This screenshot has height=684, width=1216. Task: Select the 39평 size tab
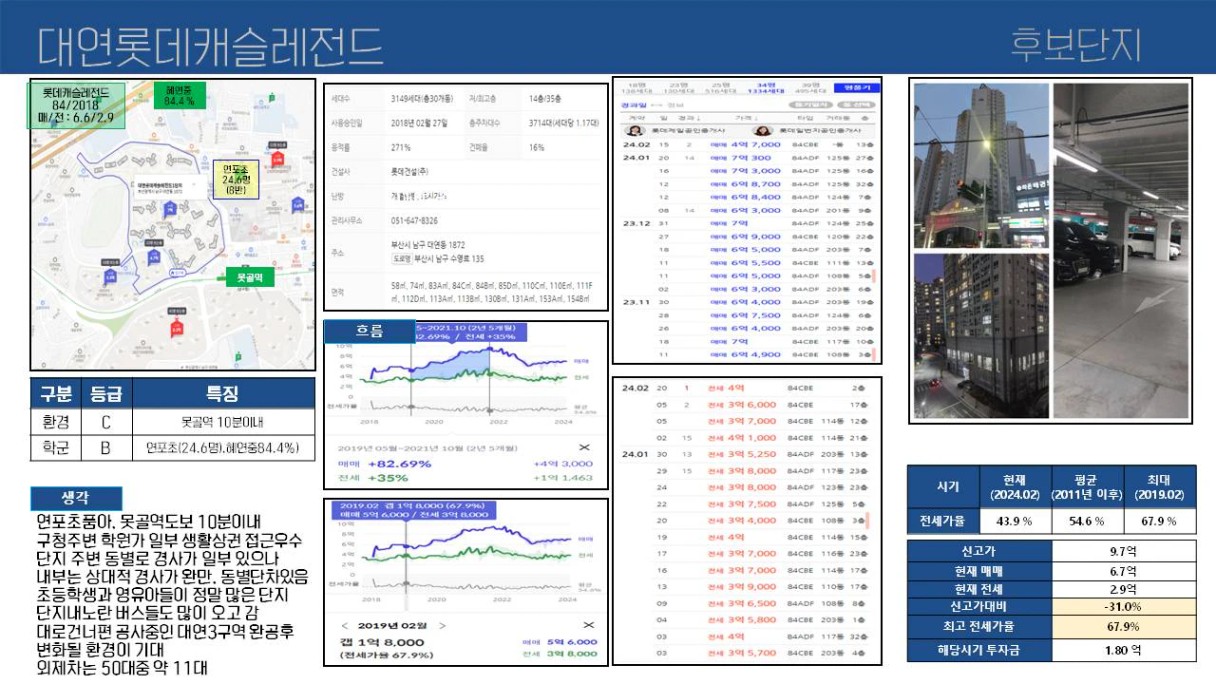(x=809, y=87)
